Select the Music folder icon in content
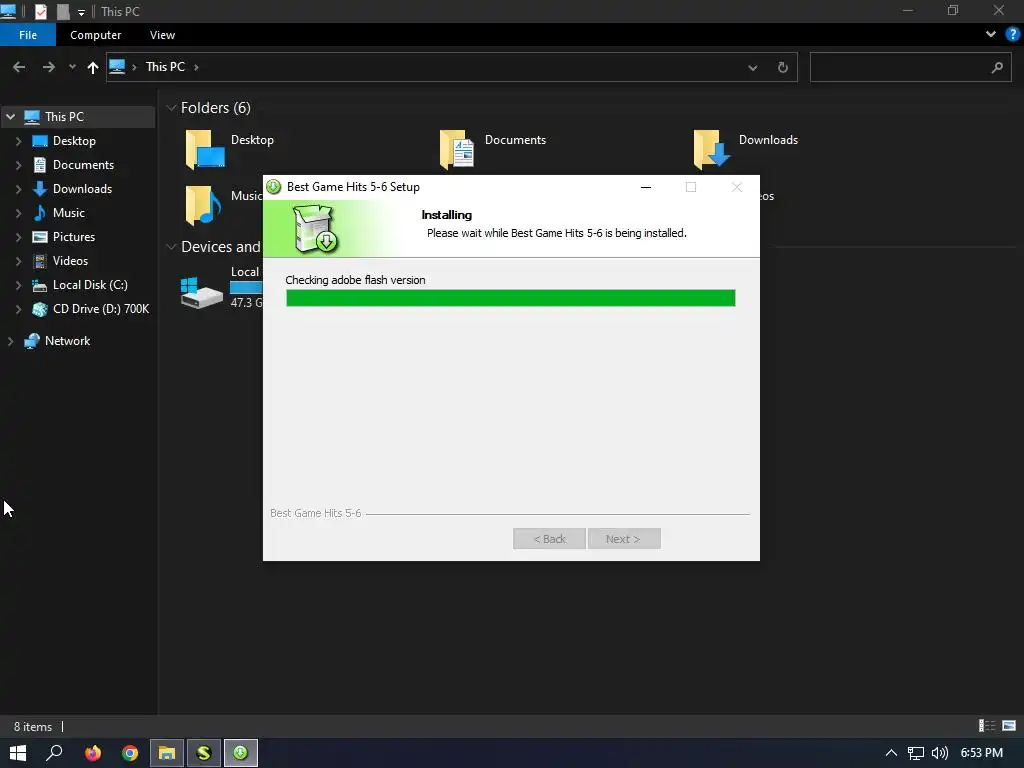The width and height of the screenshot is (1024, 768). coord(203,205)
